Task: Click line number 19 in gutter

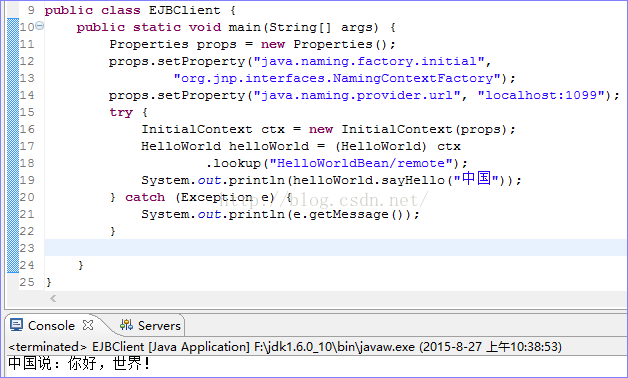Action: [x=27, y=180]
